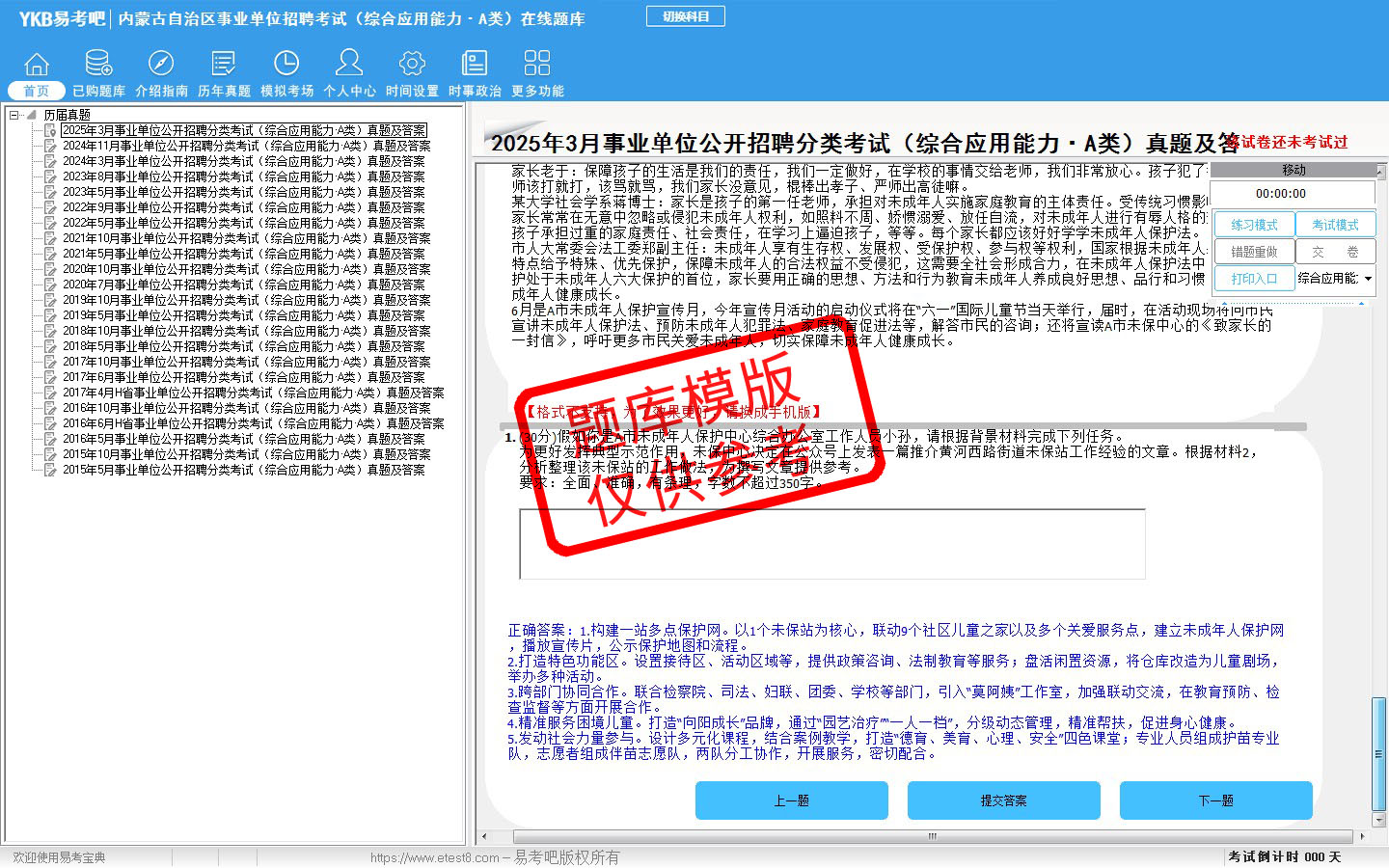Open 时间设置 gear icon
Viewport: 1389px width, 868px height.
click(412, 65)
